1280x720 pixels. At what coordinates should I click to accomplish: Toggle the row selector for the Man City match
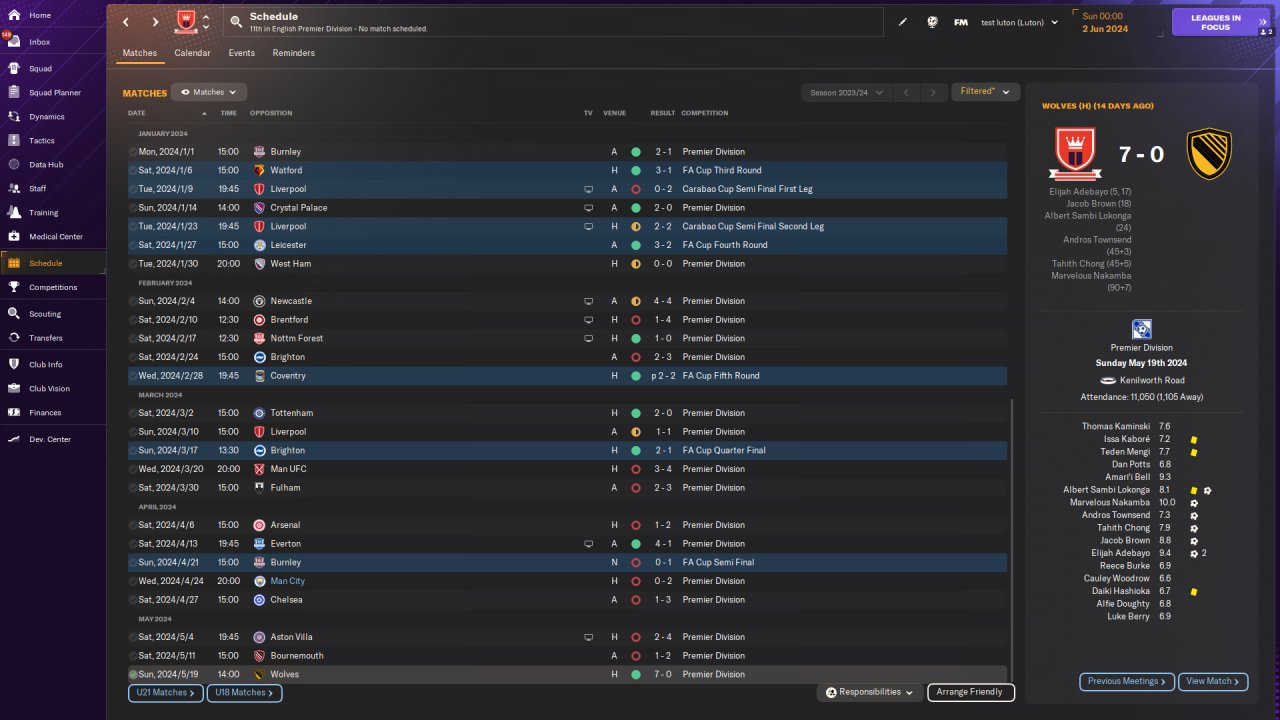133,581
